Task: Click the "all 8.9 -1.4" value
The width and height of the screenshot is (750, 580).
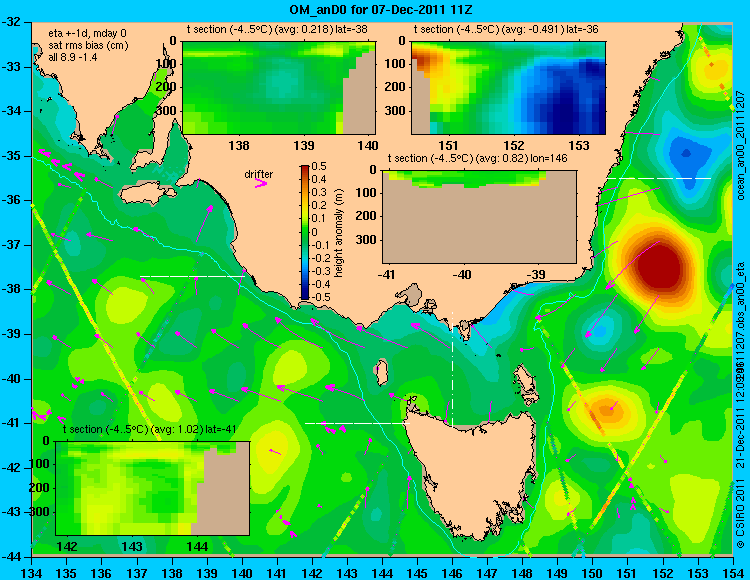Action: coord(73,57)
